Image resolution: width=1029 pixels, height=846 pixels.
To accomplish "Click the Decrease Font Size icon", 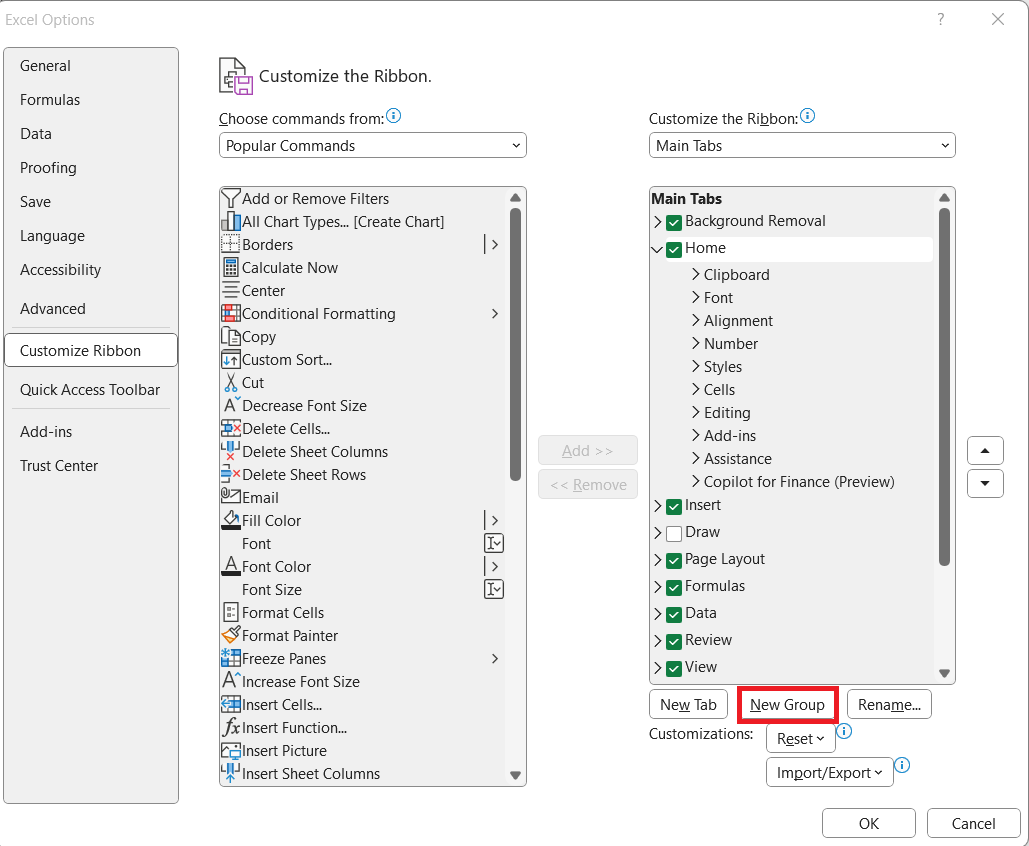I will (230, 405).
